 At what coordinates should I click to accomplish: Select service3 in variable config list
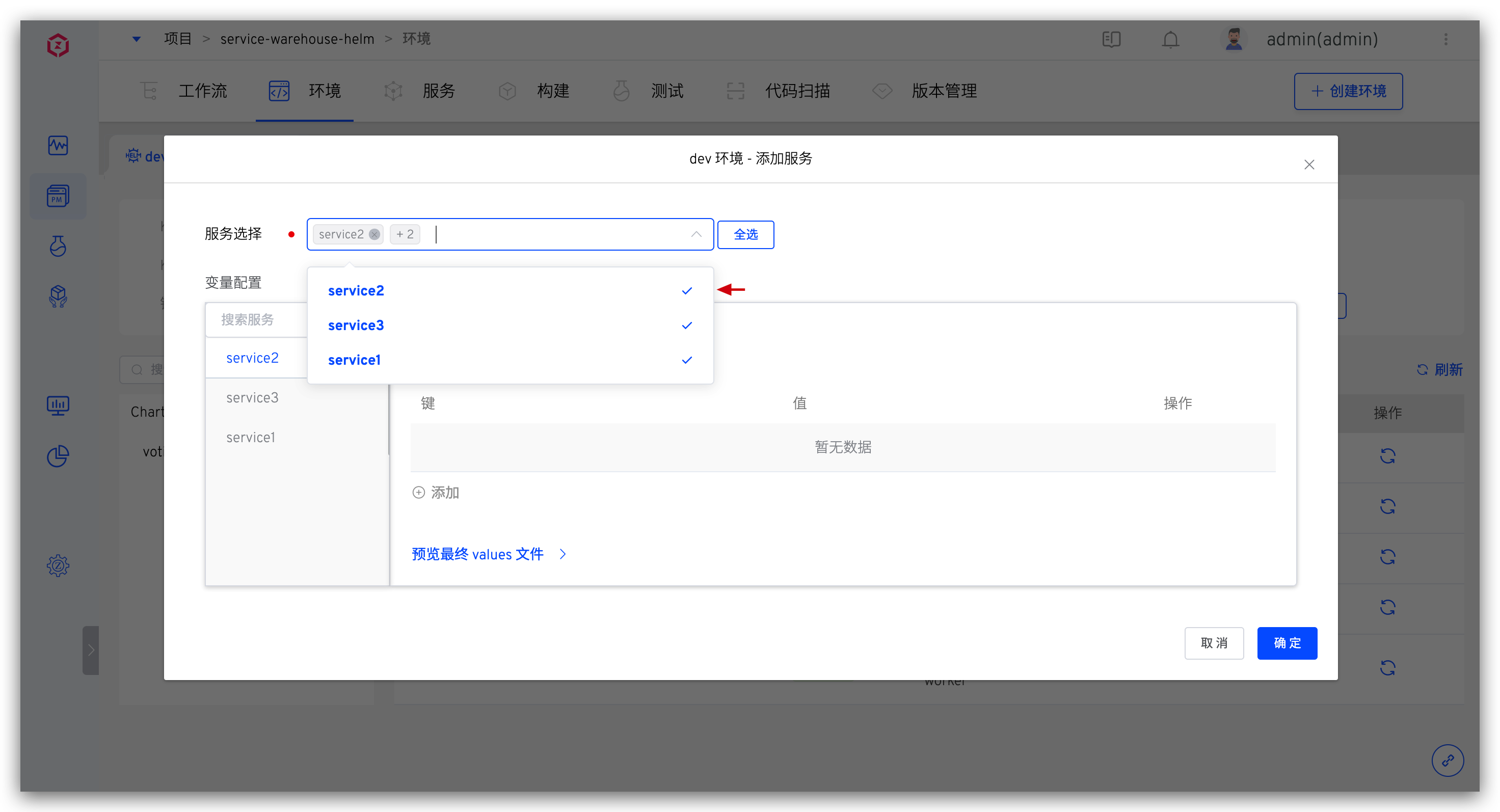252,397
